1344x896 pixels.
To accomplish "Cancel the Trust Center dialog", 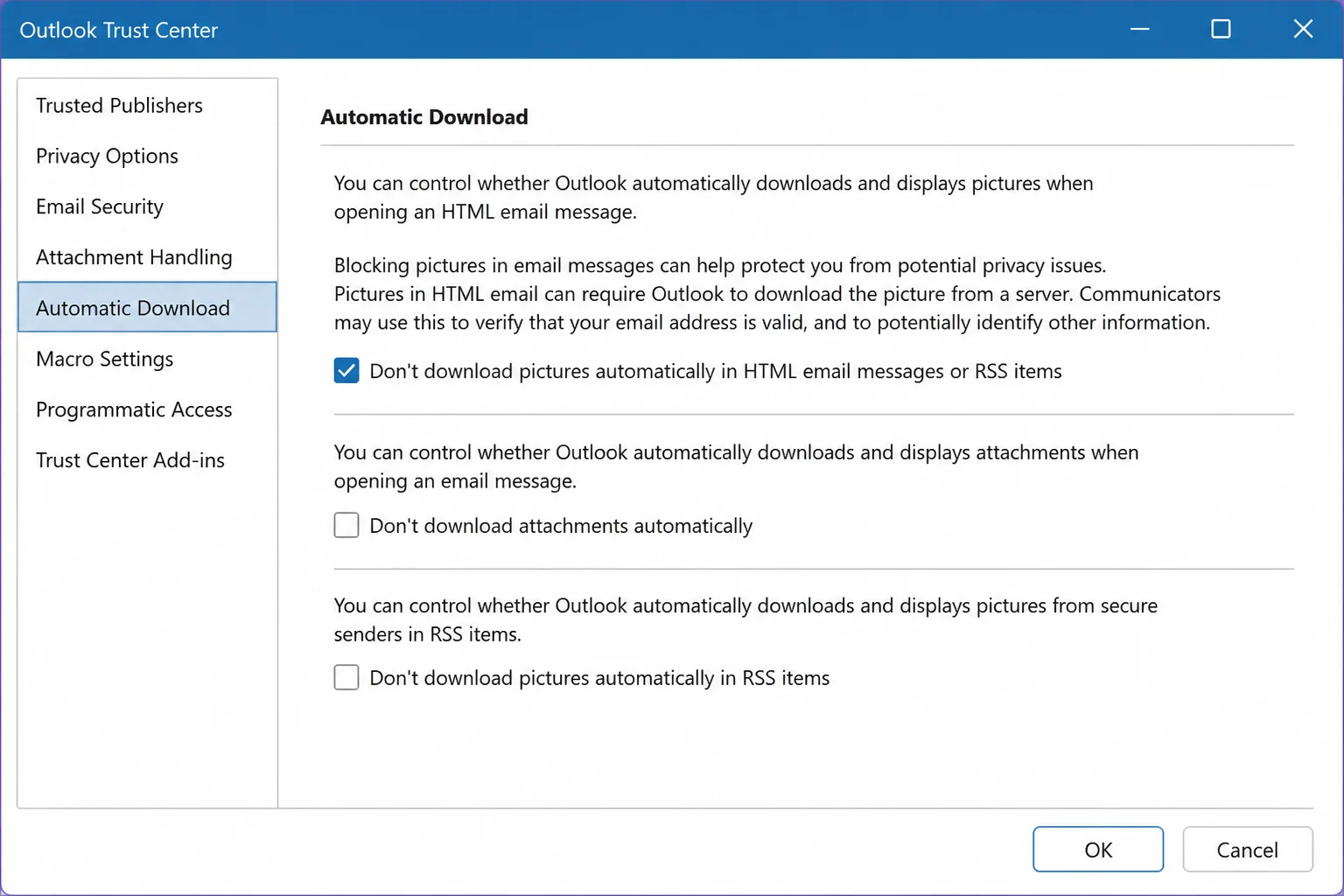I will (1248, 850).
